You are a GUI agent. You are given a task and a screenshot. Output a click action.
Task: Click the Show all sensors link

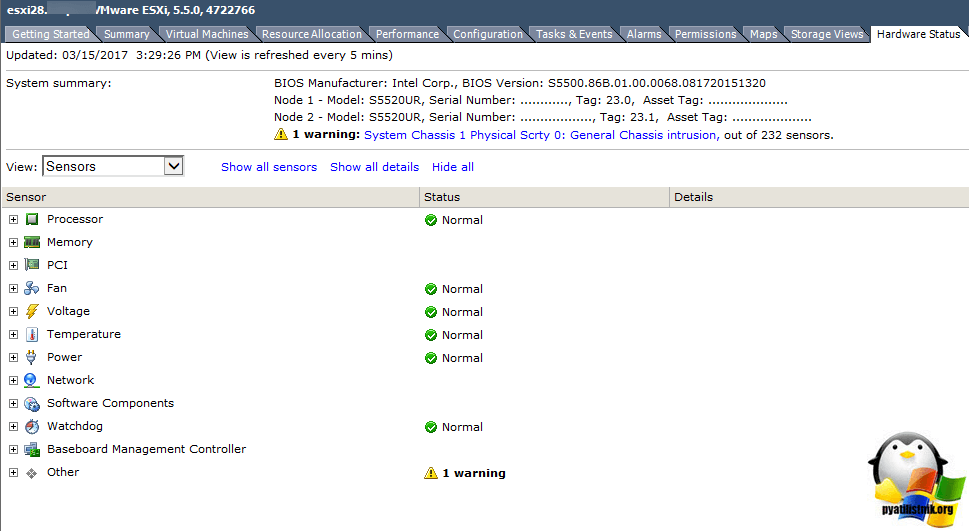pos(269,167)
